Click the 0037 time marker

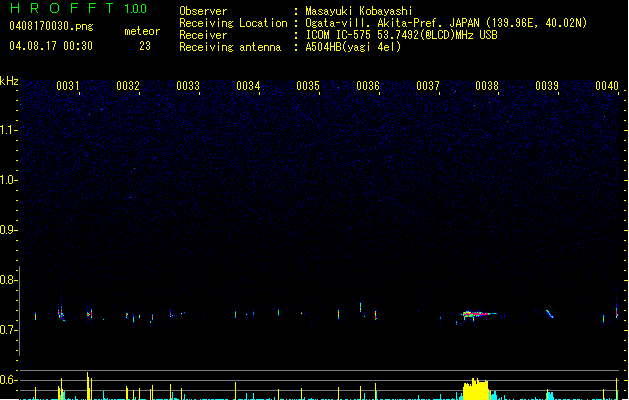(428, 86)
